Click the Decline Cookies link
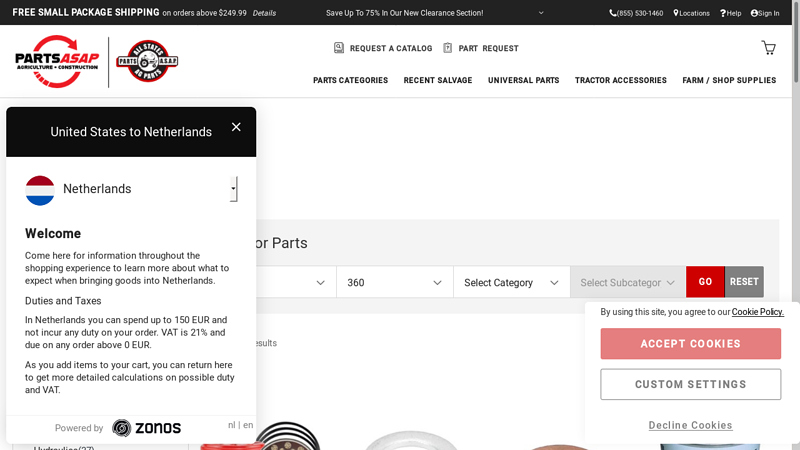 [690, 425]
